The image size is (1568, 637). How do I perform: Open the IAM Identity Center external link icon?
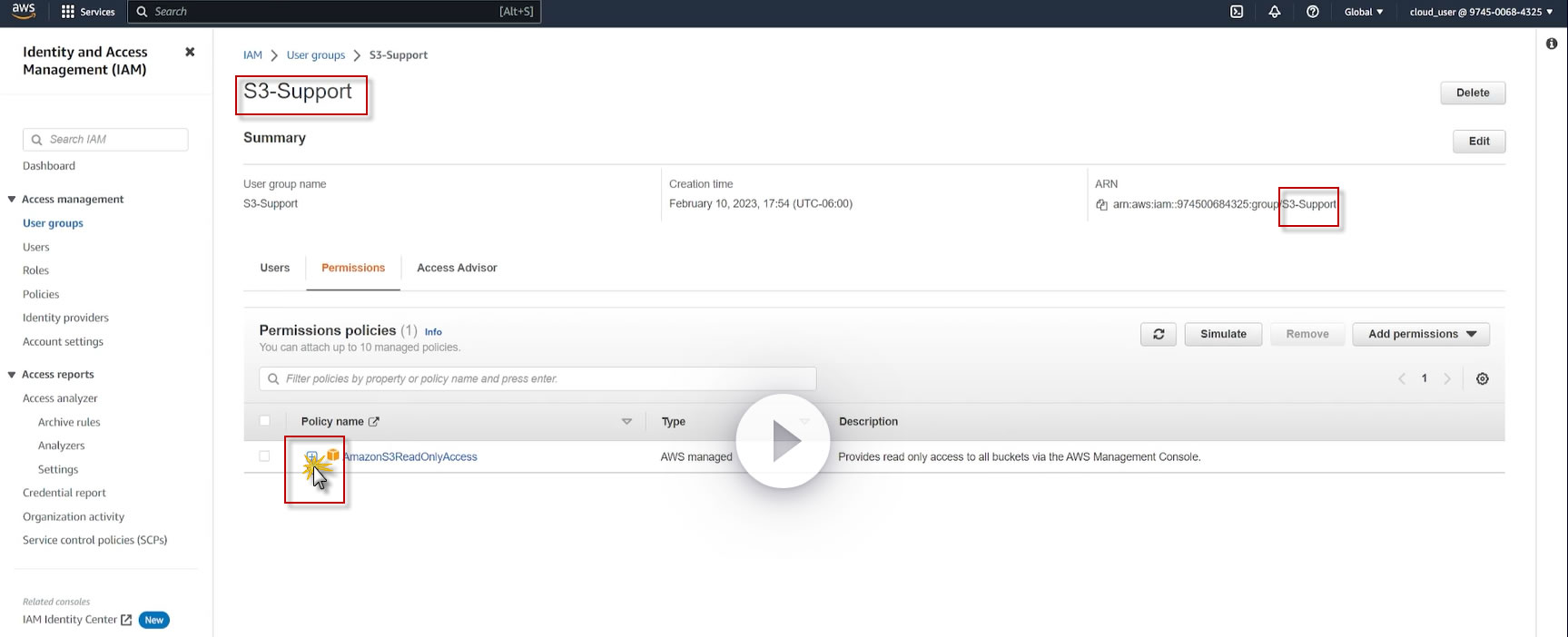[x=126, y=620]
